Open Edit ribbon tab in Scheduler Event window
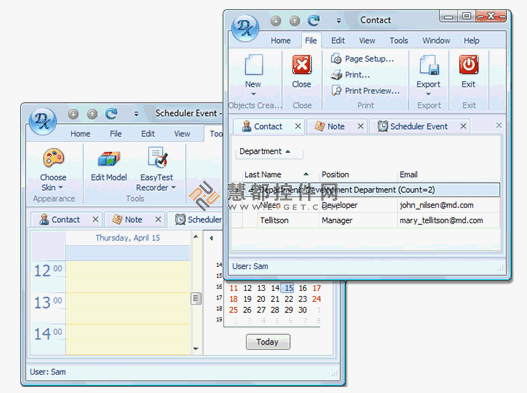527x393 pixels. pyautogui.click(x=148, y=134)
